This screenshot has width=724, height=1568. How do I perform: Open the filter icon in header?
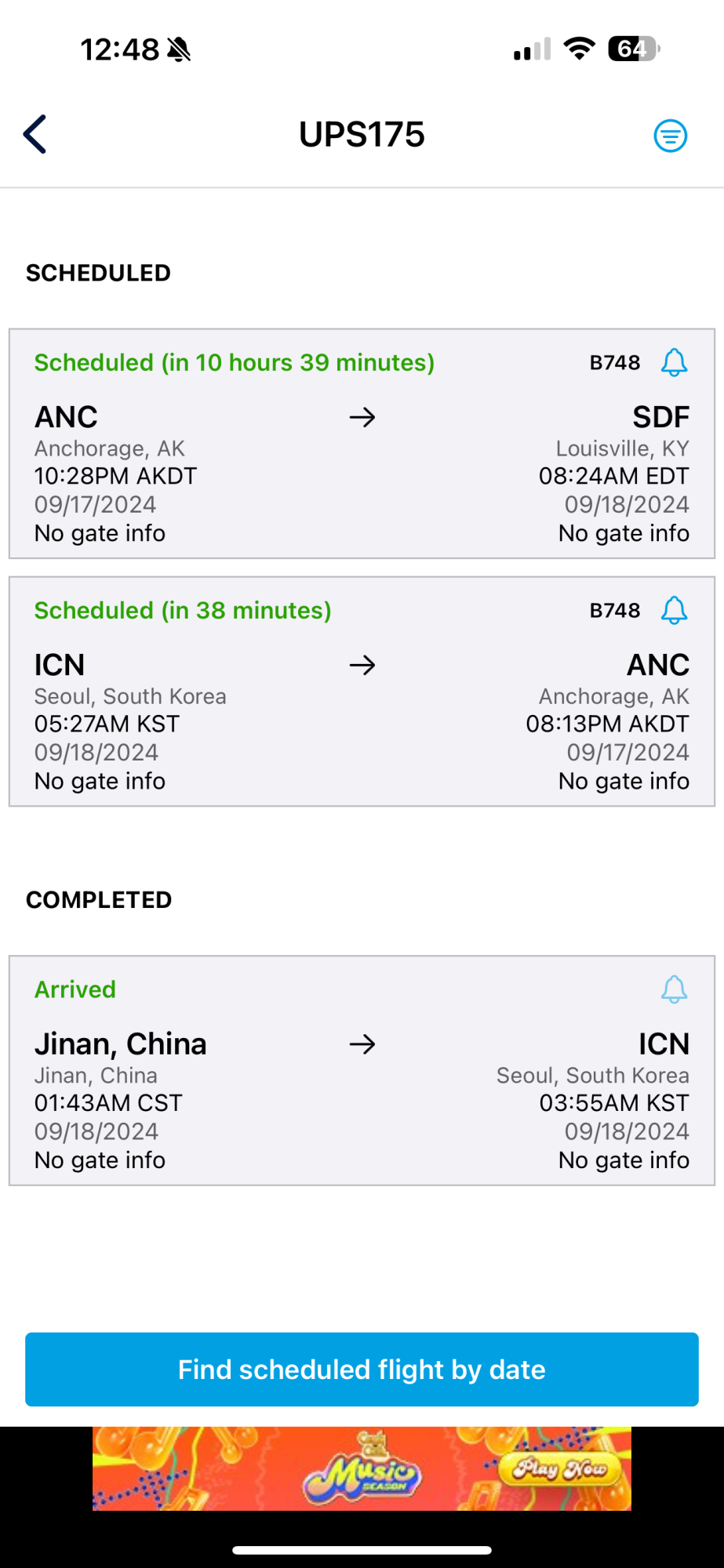tap(671, 136)
